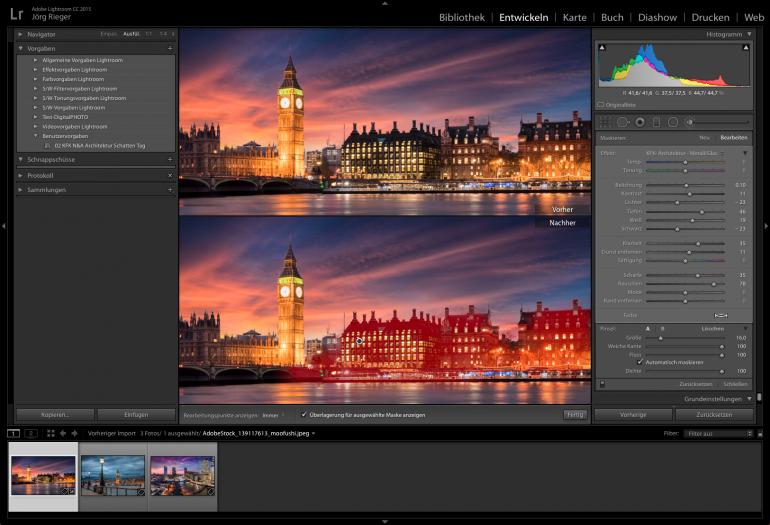Click the bottom Zurücksetzen button
This screenshot has height=525, width=770.
pos(714,415)
